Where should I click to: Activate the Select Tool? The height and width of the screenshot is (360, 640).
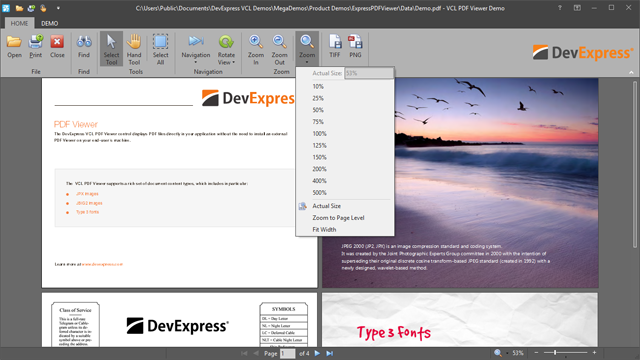pos(111,49)
